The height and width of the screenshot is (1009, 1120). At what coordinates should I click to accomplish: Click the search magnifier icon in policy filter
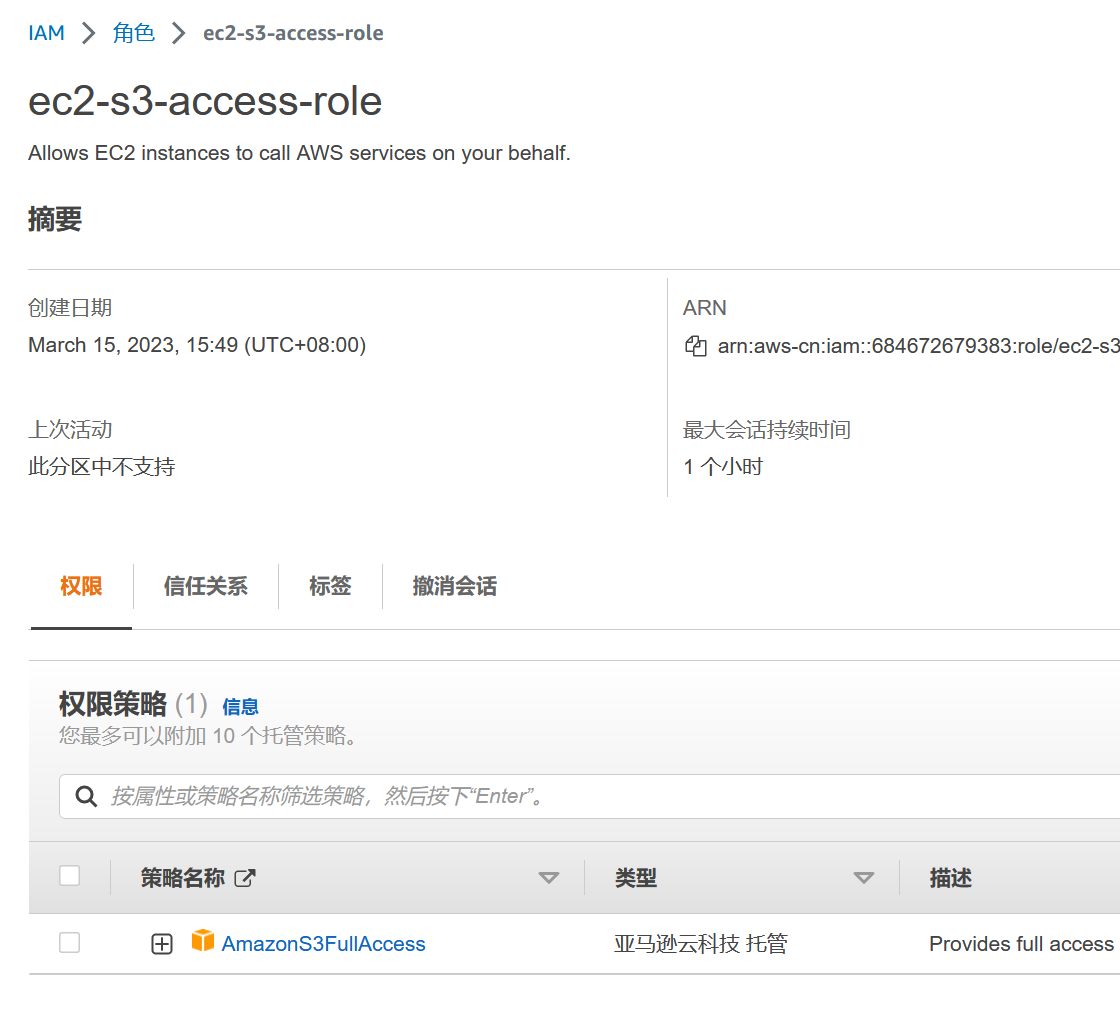(x=86, y=796)
